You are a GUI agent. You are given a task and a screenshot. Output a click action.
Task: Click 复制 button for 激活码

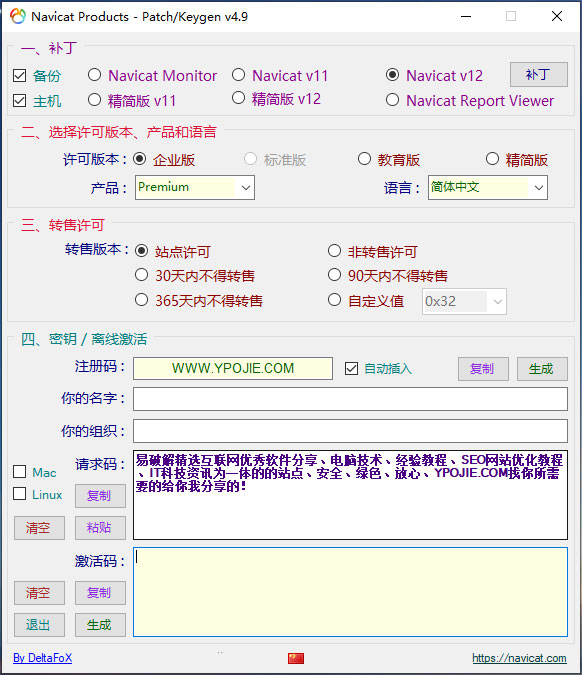100,593
